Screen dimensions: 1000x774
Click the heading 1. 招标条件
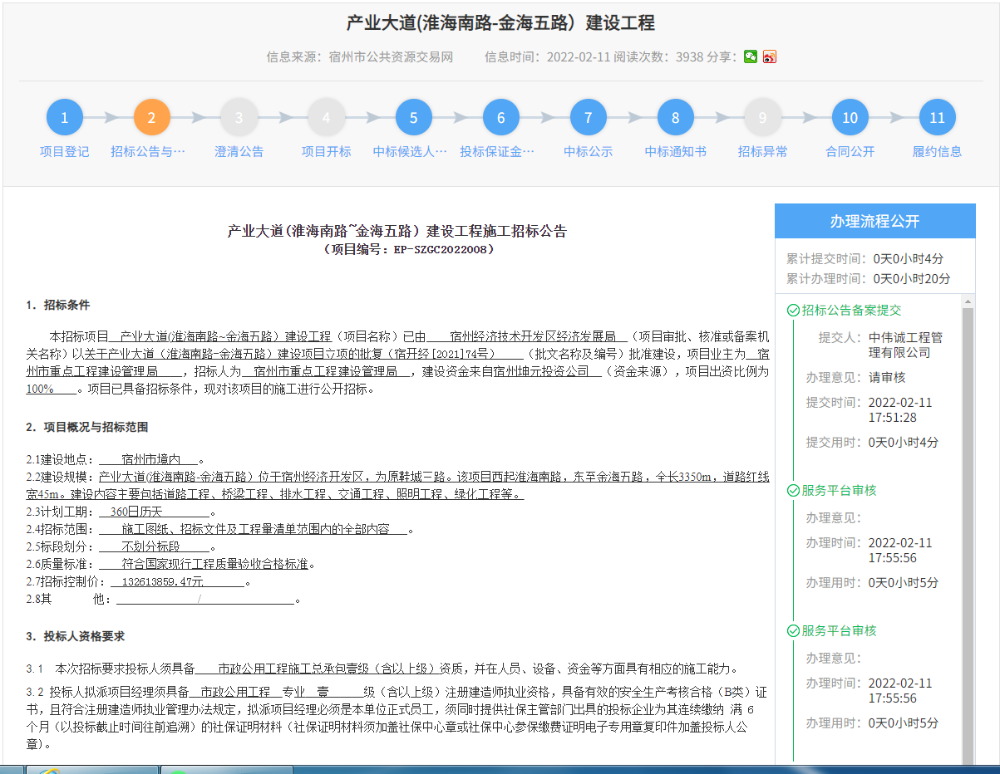coord(58,305)
